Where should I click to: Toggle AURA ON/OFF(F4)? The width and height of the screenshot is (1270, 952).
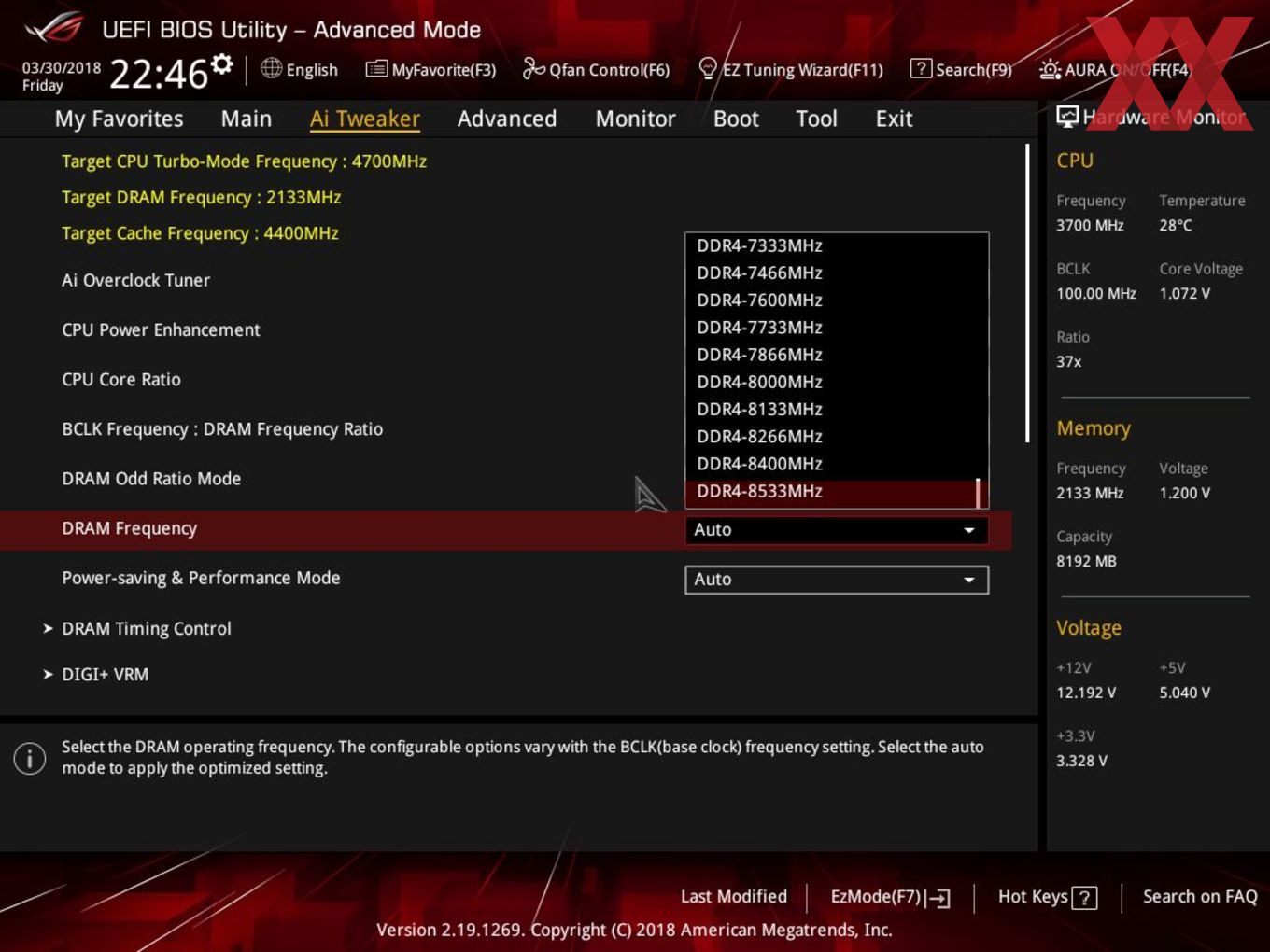(x=1115, y=70)
